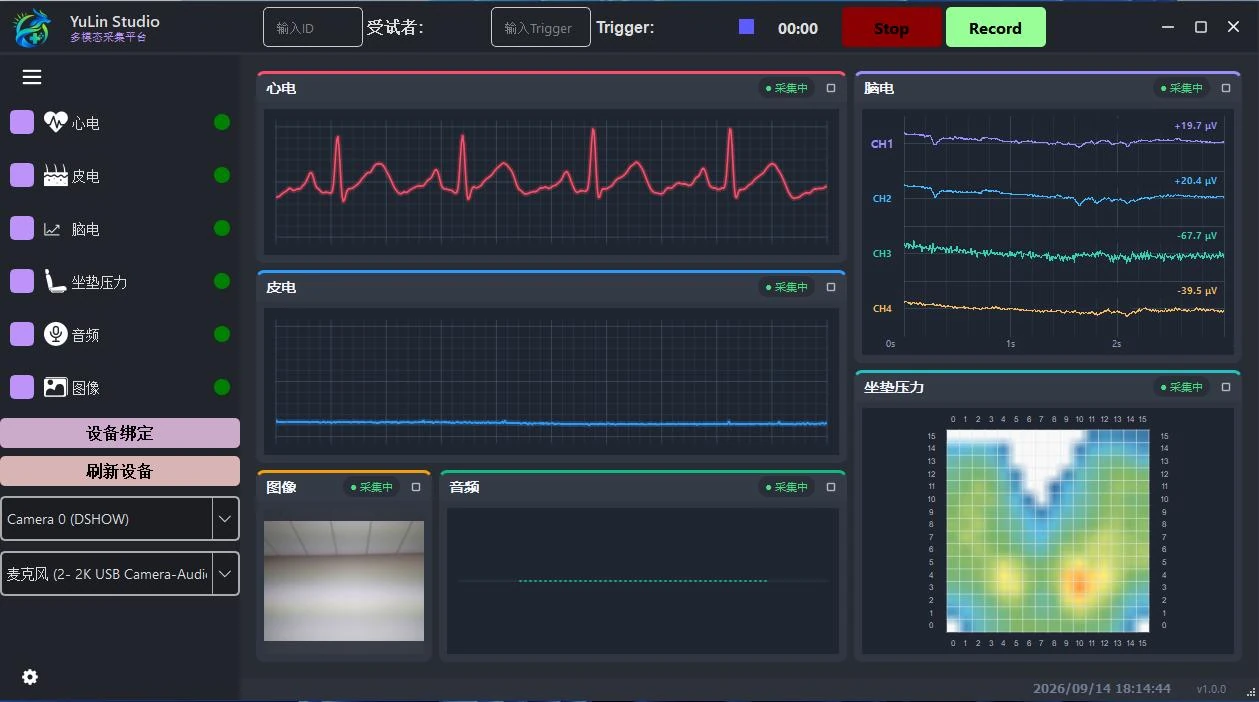Toggle the 图像 checkbox
1259x702 pixels.
coord(22,387)
